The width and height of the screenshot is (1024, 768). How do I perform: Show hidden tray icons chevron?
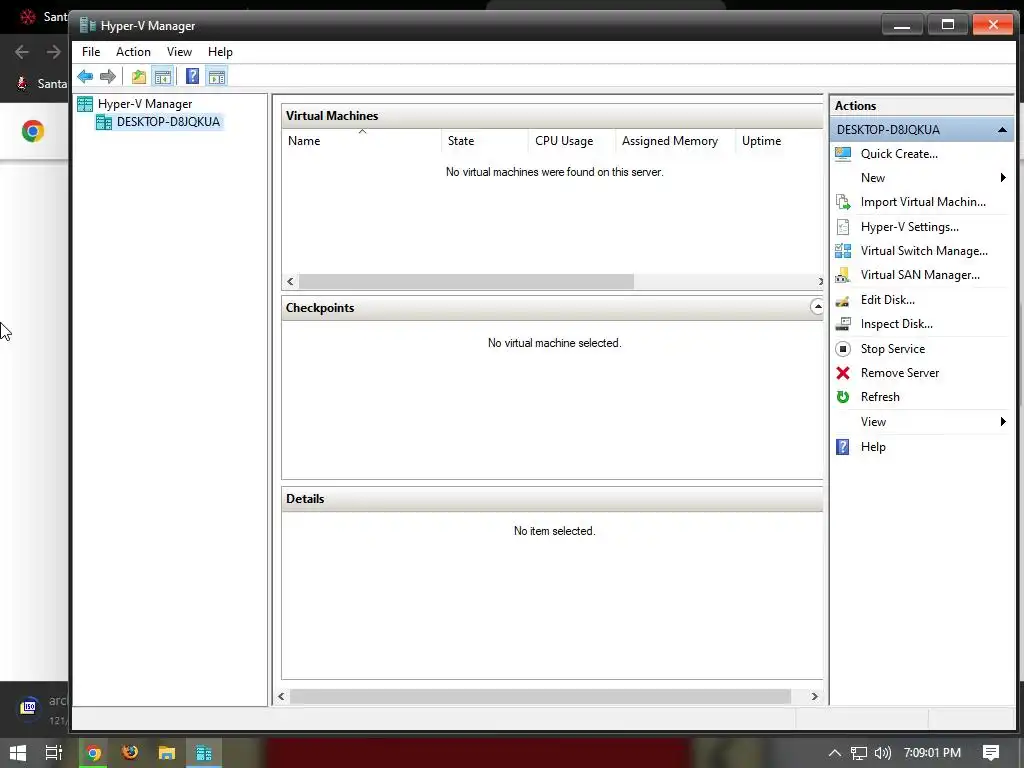[835, 753]
